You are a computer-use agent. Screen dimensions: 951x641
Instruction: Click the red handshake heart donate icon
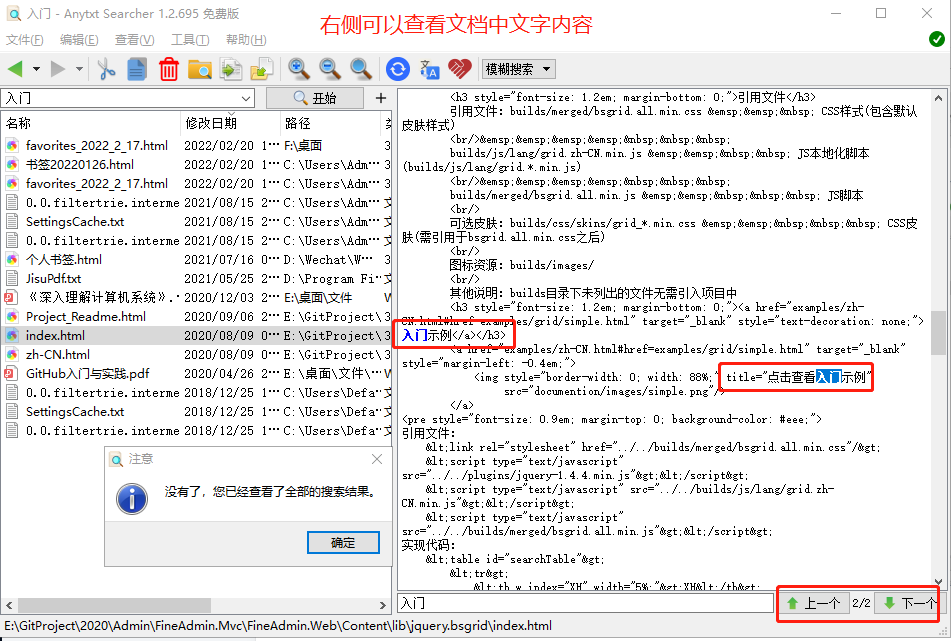point(460,69)
